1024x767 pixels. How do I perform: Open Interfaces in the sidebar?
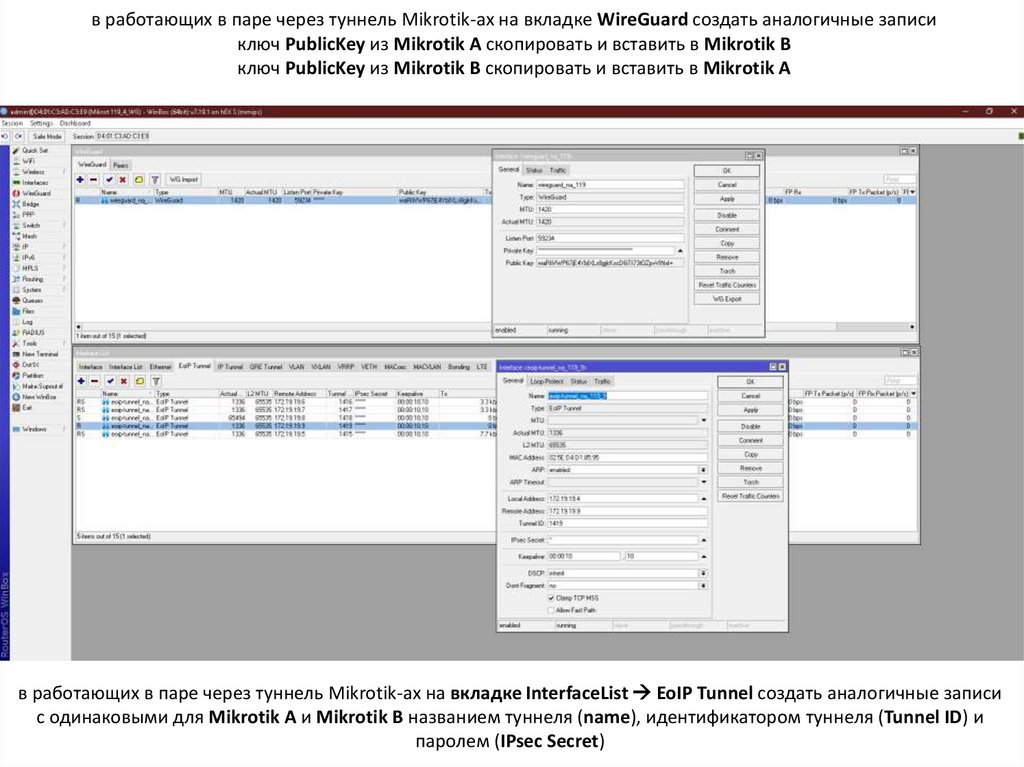[35, 182]
